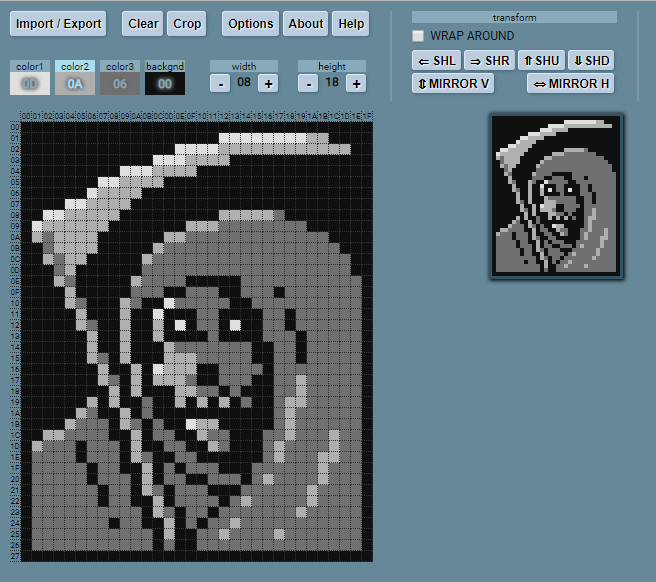Flip sprite with MIRROR H button
The image size is (656, 582).
[x=570, y=83]
